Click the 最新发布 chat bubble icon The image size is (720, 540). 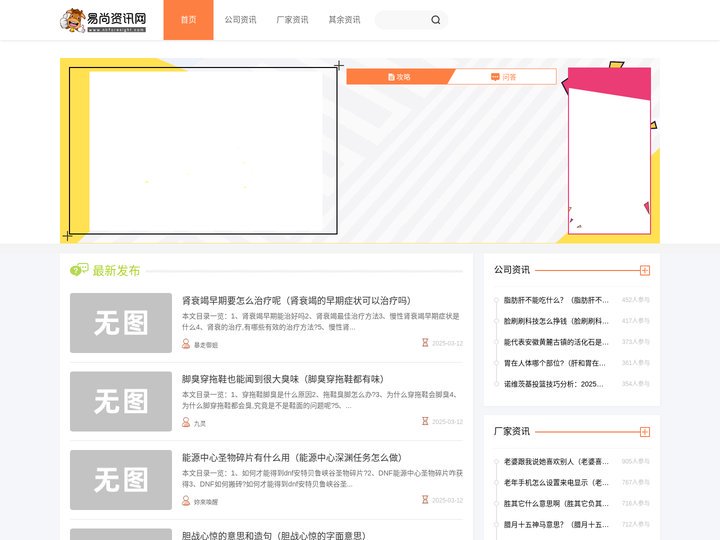79,270
